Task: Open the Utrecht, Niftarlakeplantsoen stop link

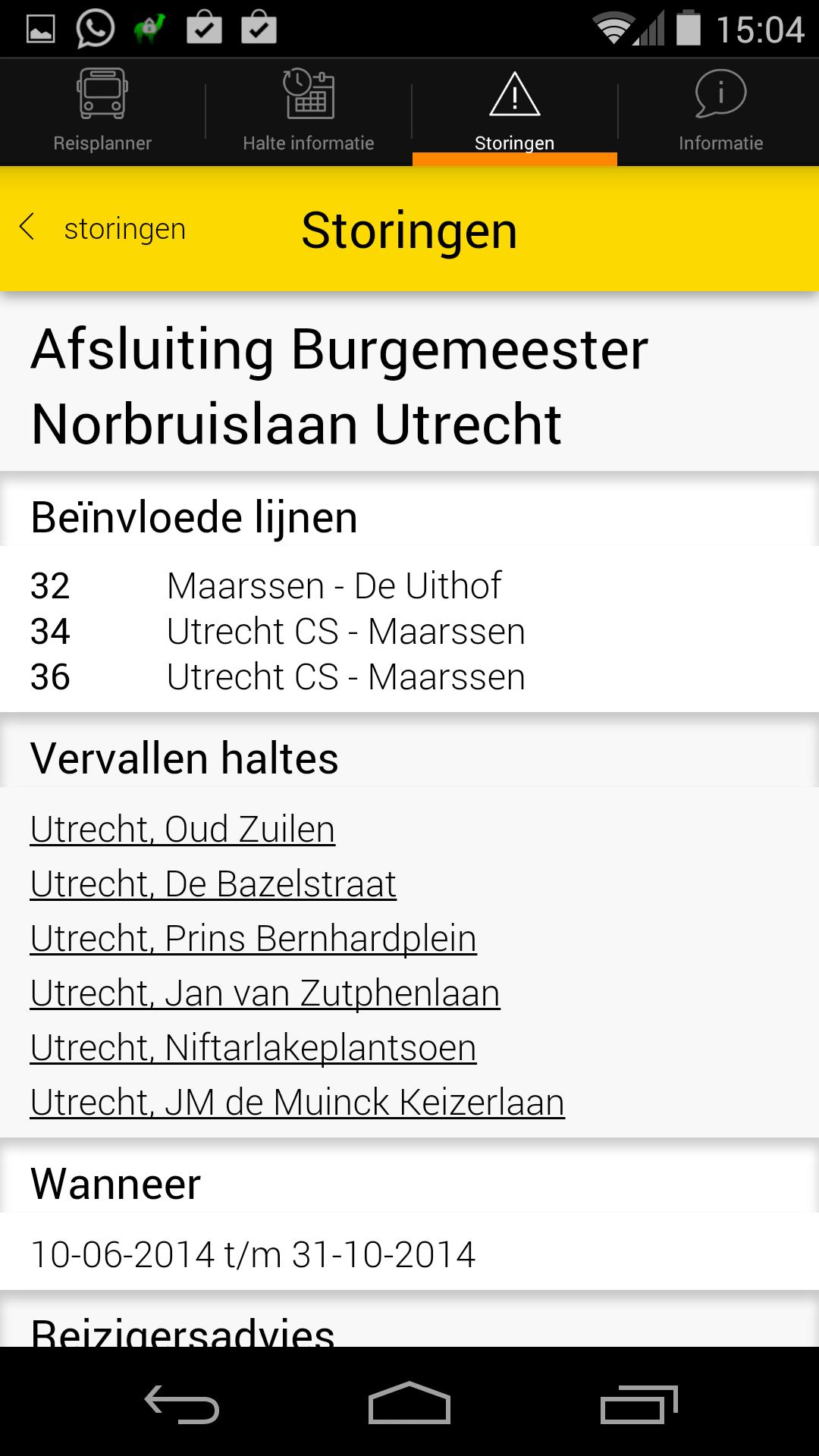Action: click(253, 1047)
